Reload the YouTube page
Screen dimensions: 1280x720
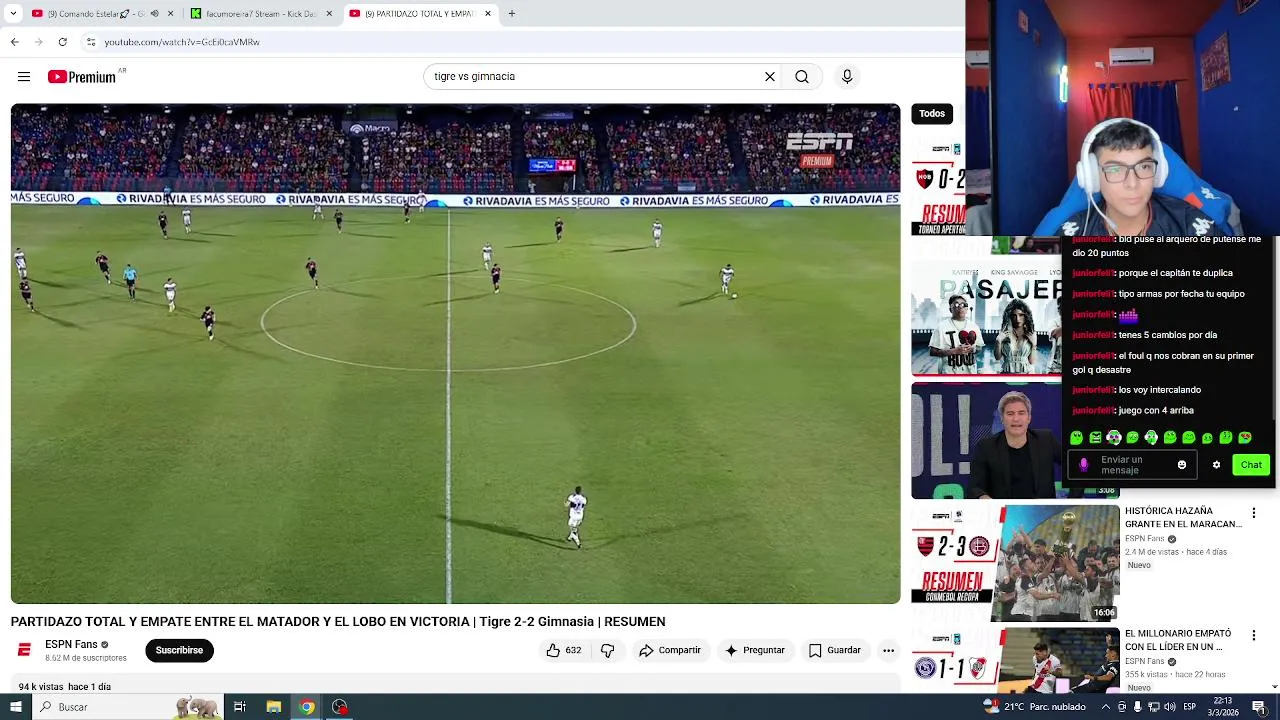pos(62,42)
